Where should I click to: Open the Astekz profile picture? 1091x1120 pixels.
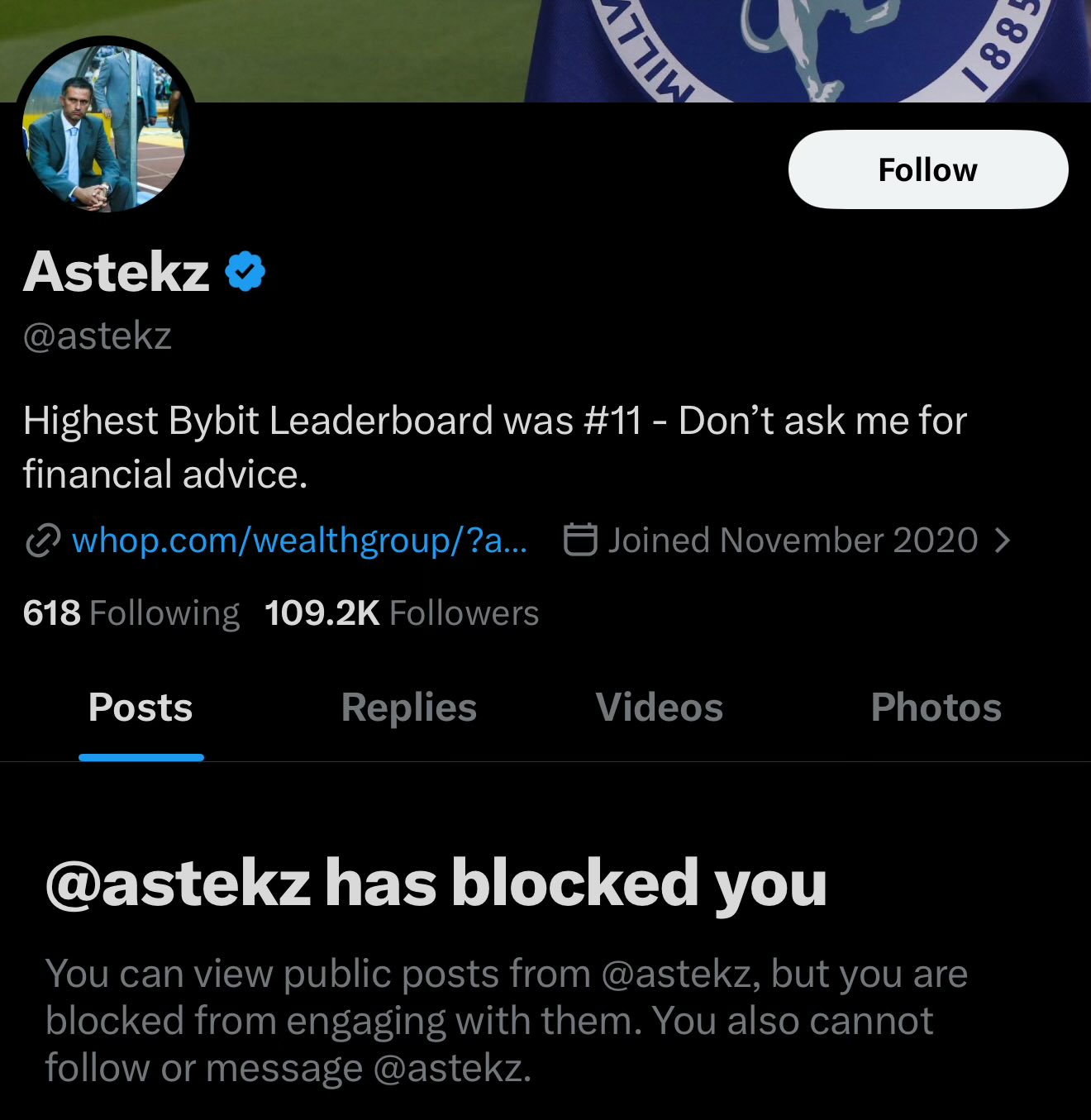106,128
